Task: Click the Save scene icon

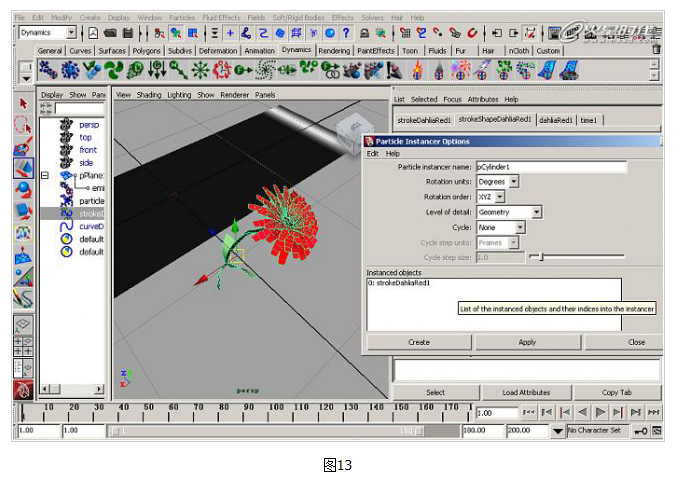Action: coord(128,33)
